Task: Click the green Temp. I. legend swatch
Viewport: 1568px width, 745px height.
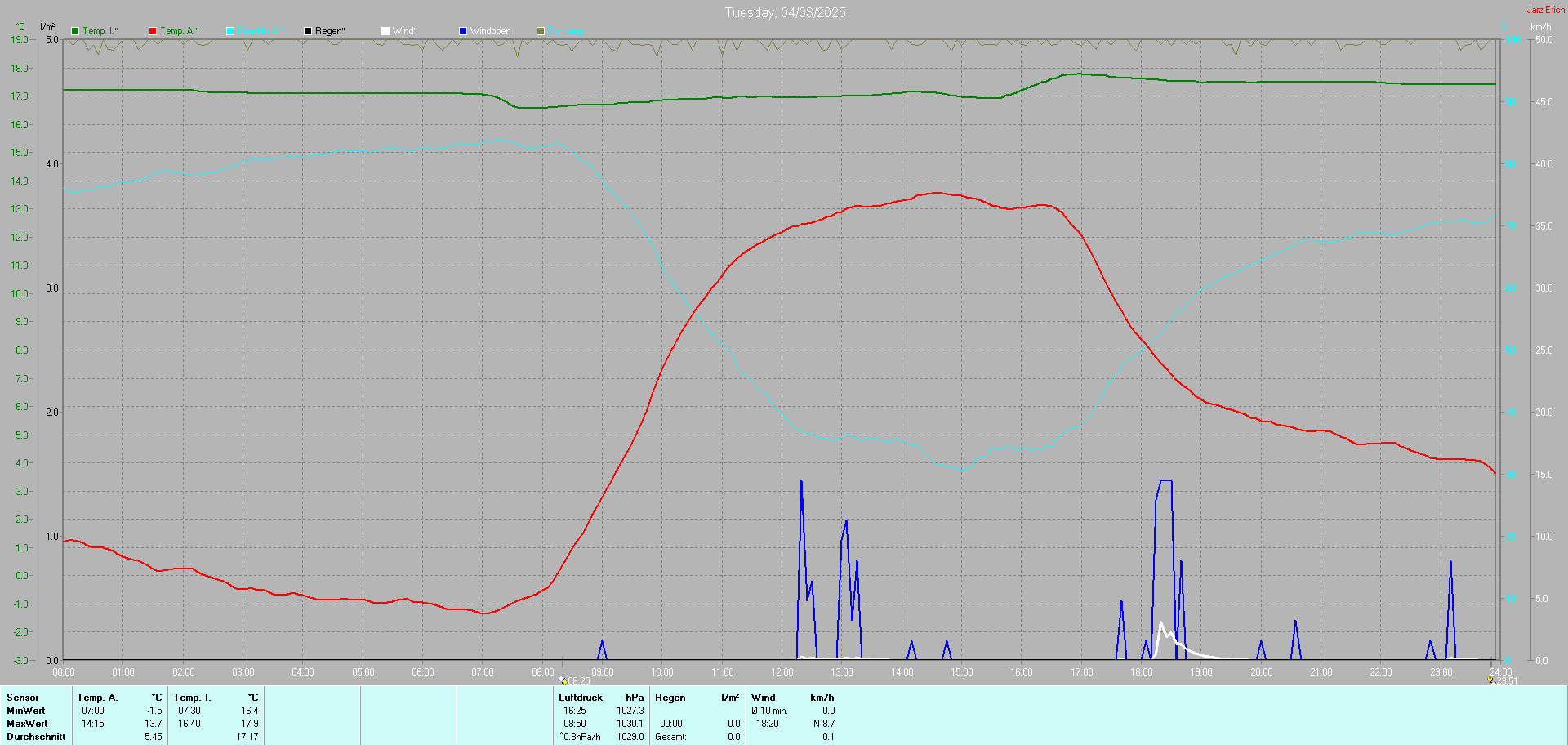Action: (75, 31)
